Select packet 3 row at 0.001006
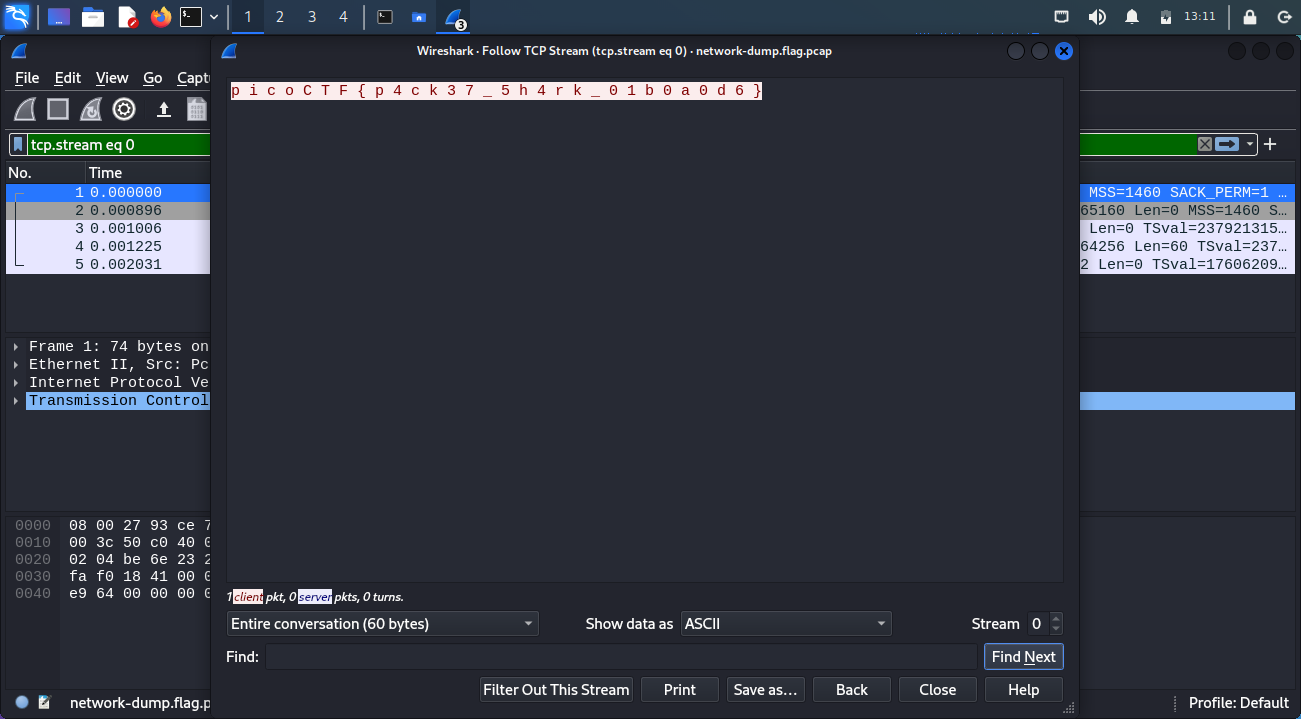 [x=108, y=228]
